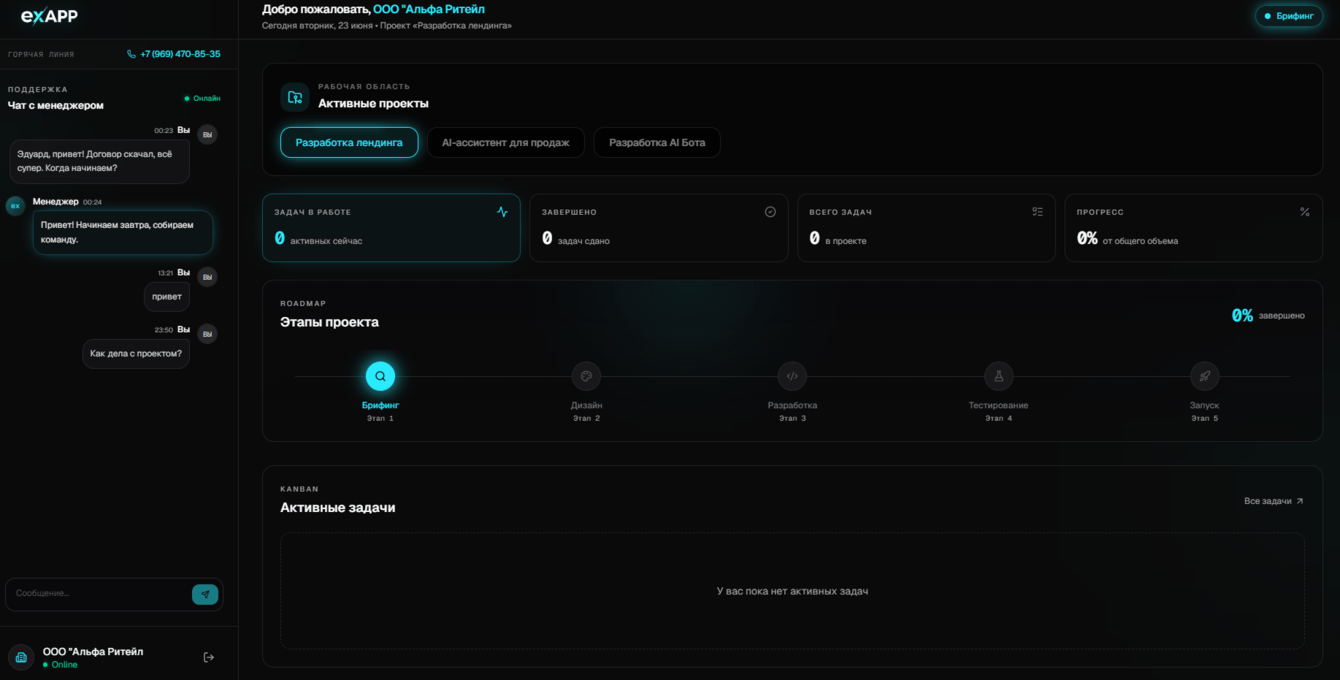Select the Дизайн stage palette icon

[586, 376]
